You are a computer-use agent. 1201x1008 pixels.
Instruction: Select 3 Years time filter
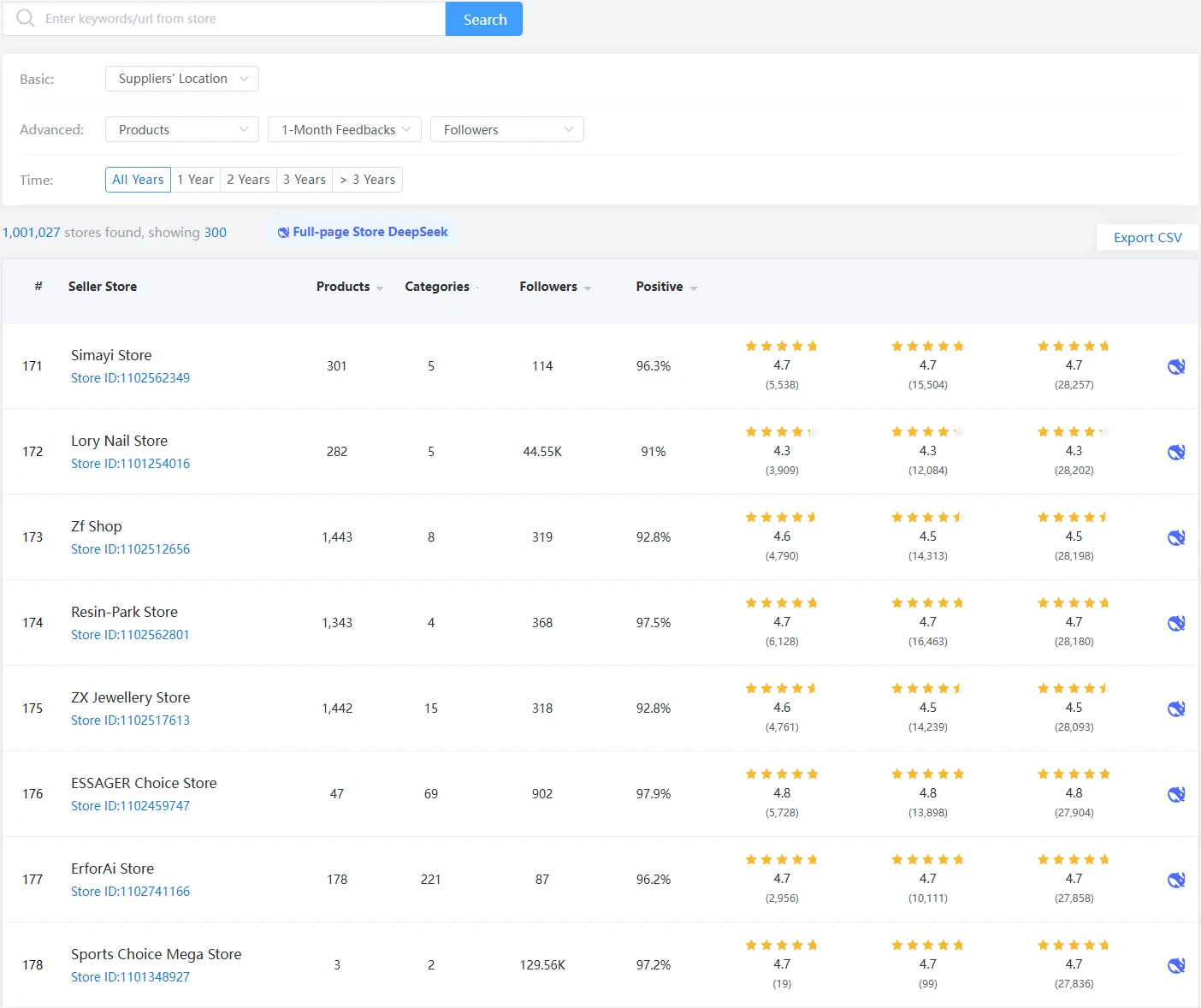point(305,180)
